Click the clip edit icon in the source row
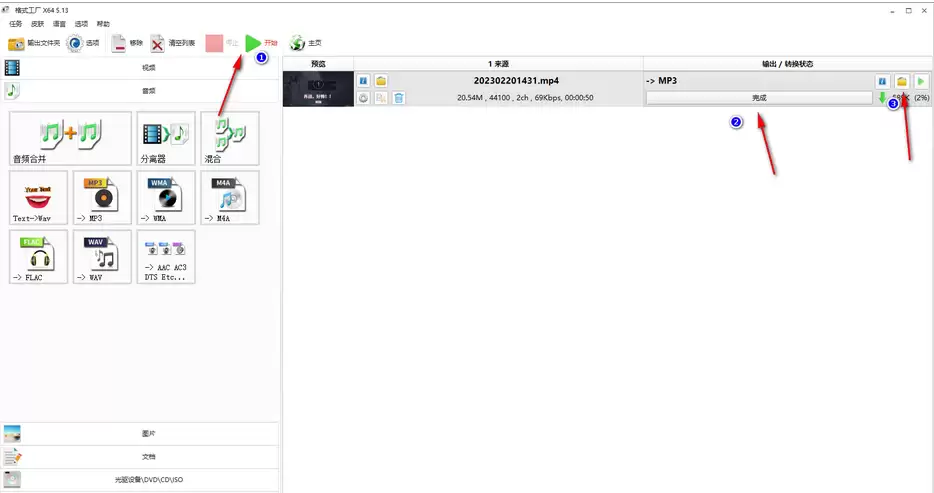Screen dimensions: 934x493 [x=381, y=98]
